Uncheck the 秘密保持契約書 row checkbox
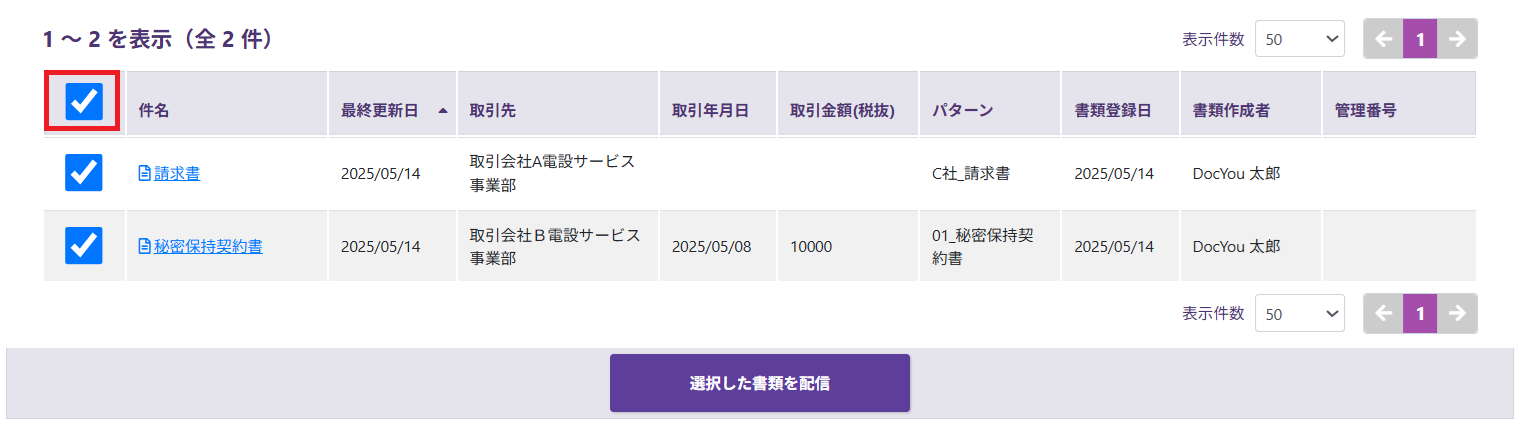This screenshot has height=441, width=1523. point(84,245)
